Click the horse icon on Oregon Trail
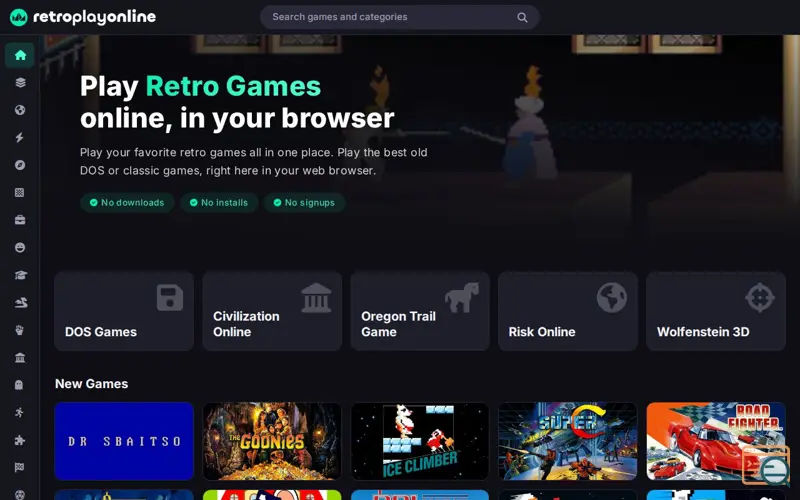 [x=462, y=297]
